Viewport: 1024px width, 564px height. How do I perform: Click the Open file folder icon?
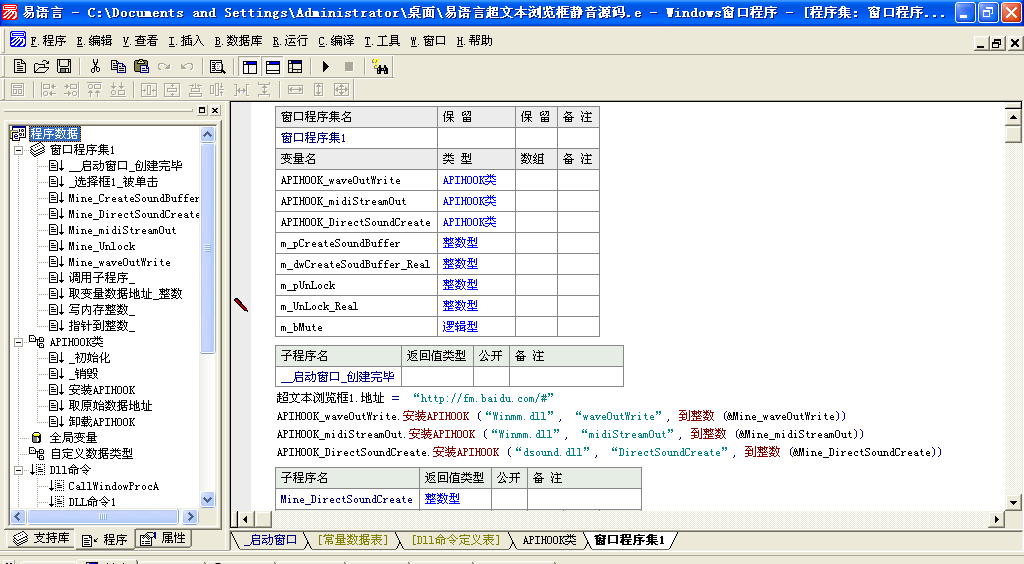point(42,67)
